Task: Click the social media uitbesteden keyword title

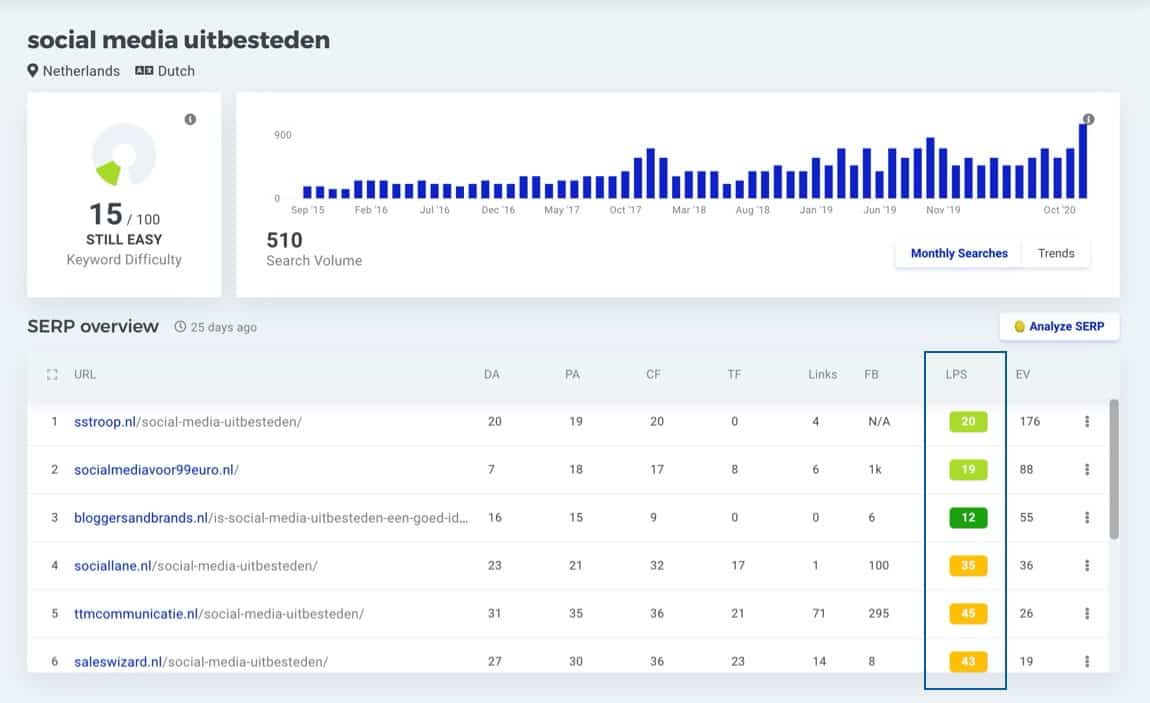Action: (178, 40)
